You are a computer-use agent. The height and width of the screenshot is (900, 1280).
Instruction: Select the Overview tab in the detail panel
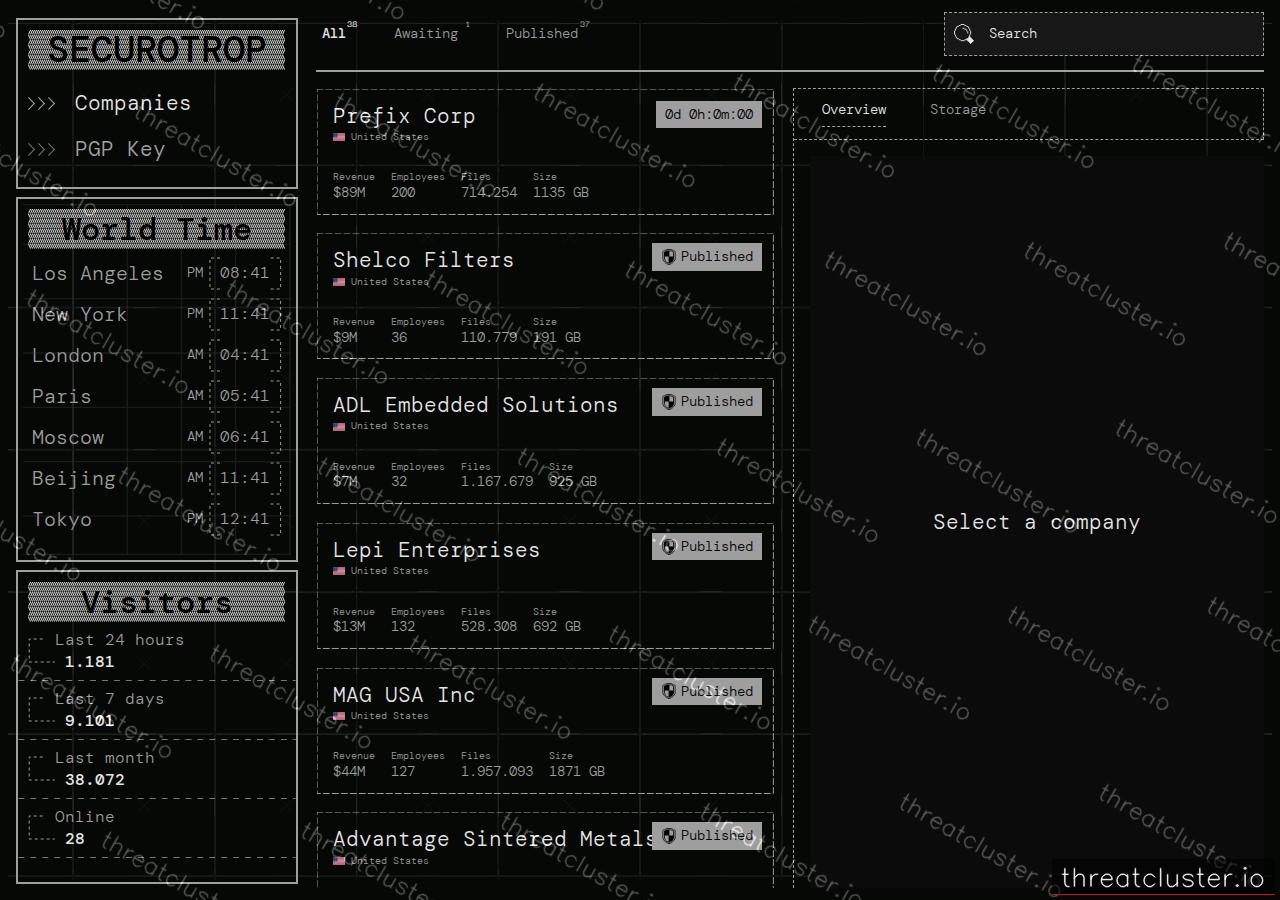(854, 110)
